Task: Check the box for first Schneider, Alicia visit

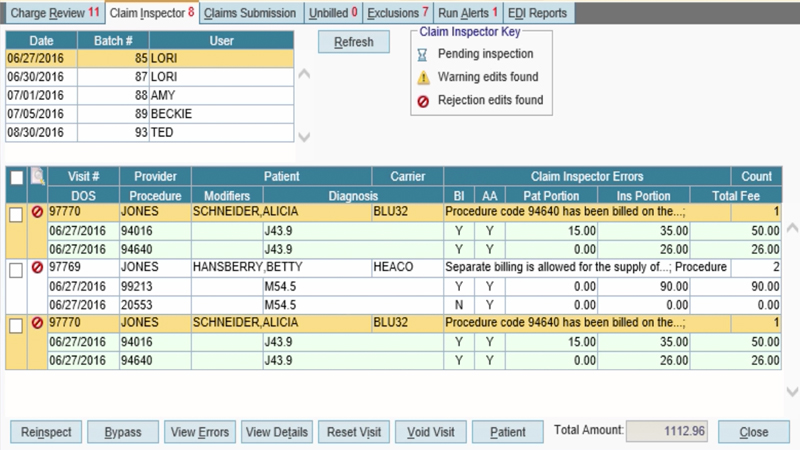Action: (x=16, y=213)
